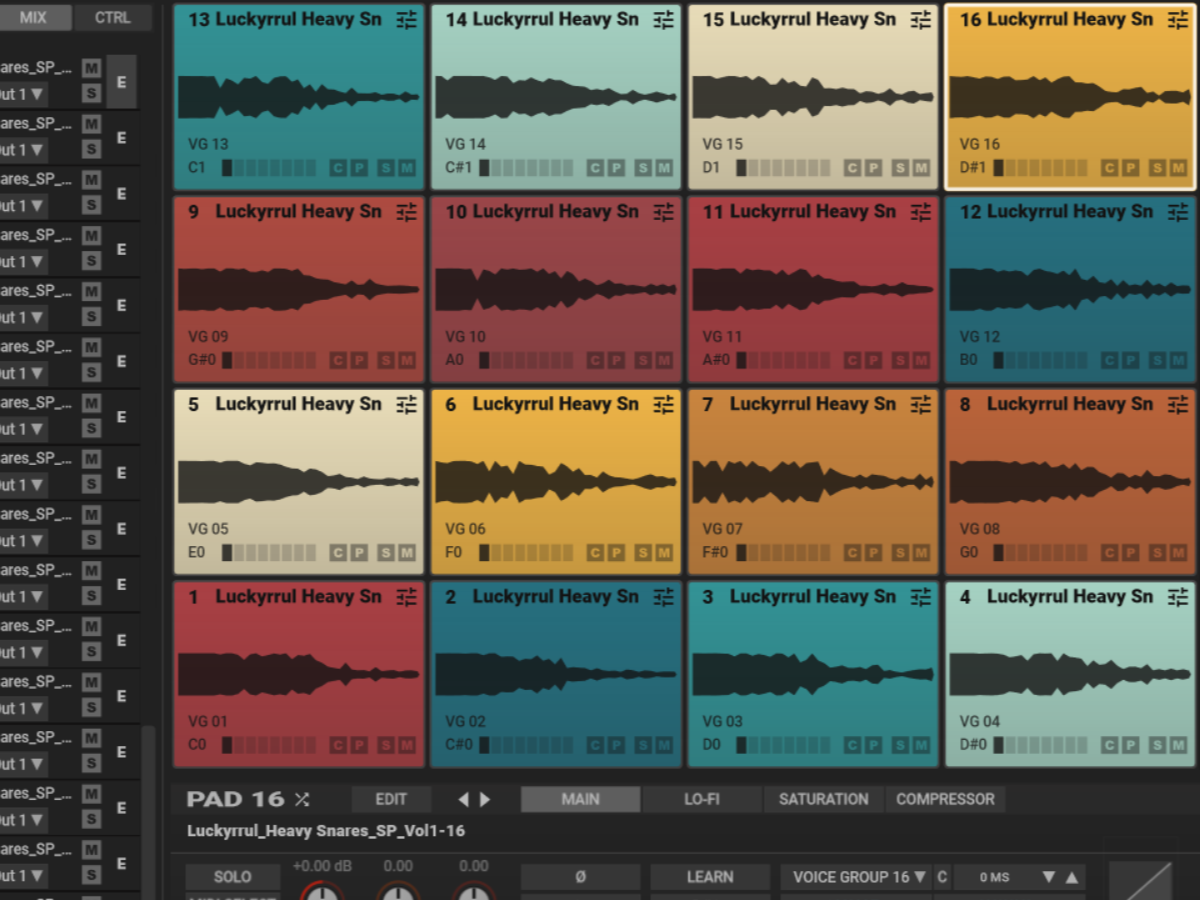Click down arrow beside 0 MS value

coord(1048,877)
